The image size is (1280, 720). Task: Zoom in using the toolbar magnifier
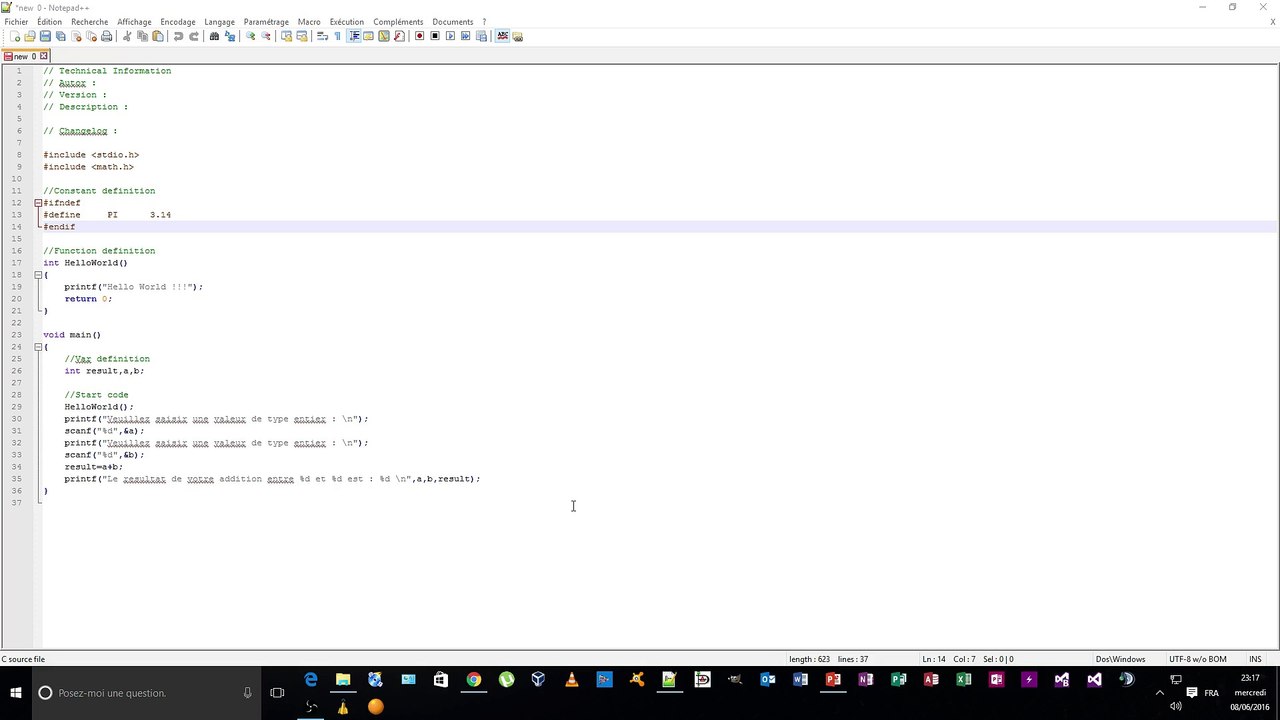coord(250,36)
